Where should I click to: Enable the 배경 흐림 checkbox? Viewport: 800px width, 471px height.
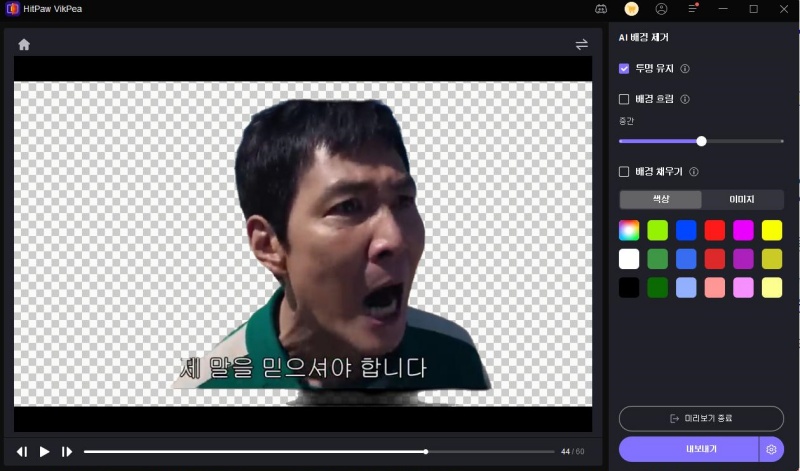click(624, 99)
